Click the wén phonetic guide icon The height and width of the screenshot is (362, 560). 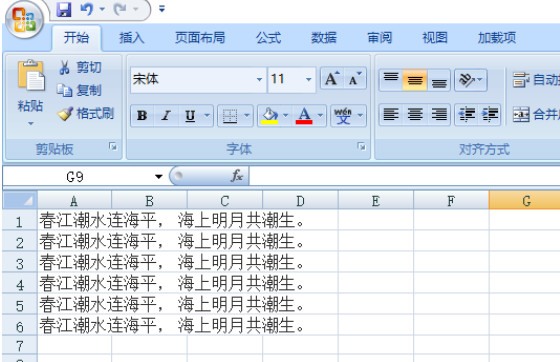click(x=343, y=115)
